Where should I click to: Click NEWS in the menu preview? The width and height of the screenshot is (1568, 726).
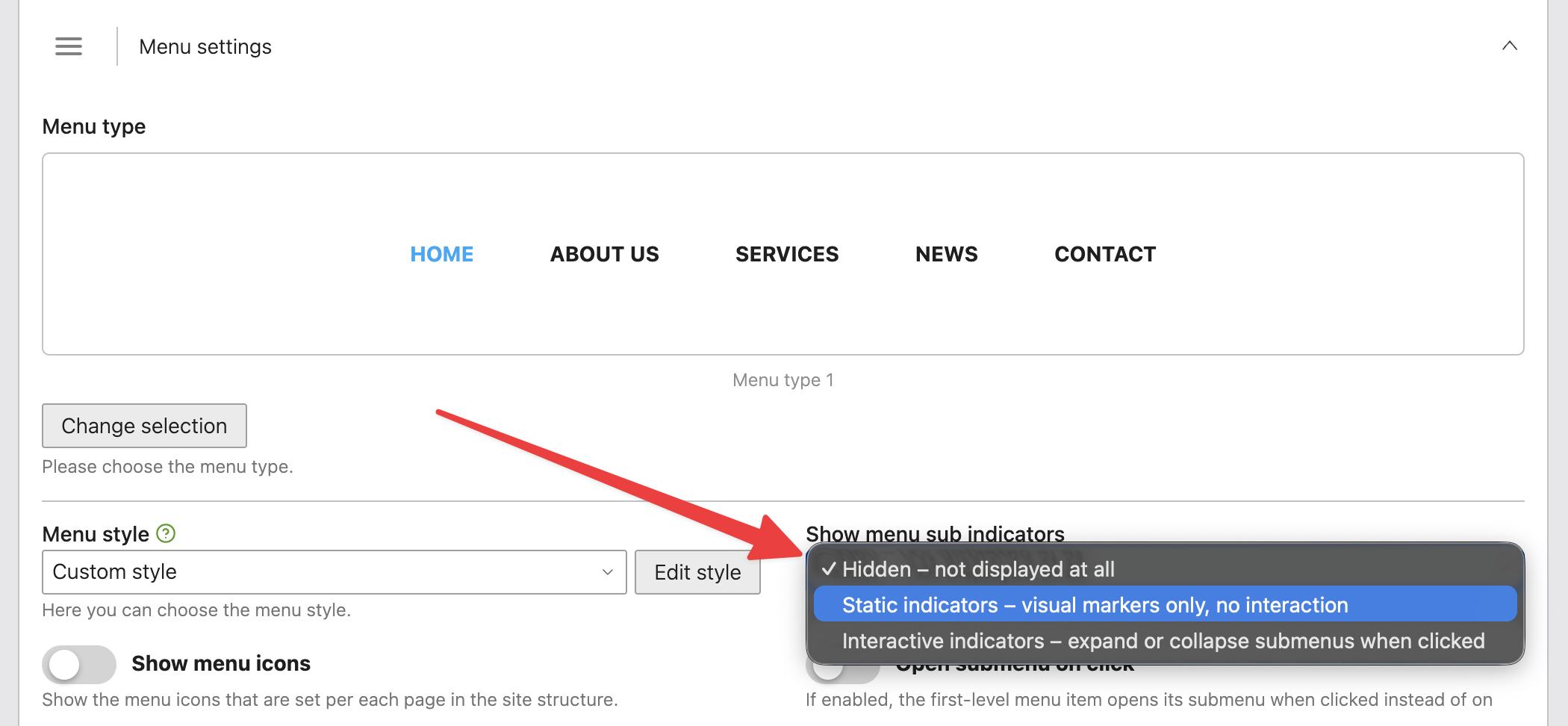[946, 255]
